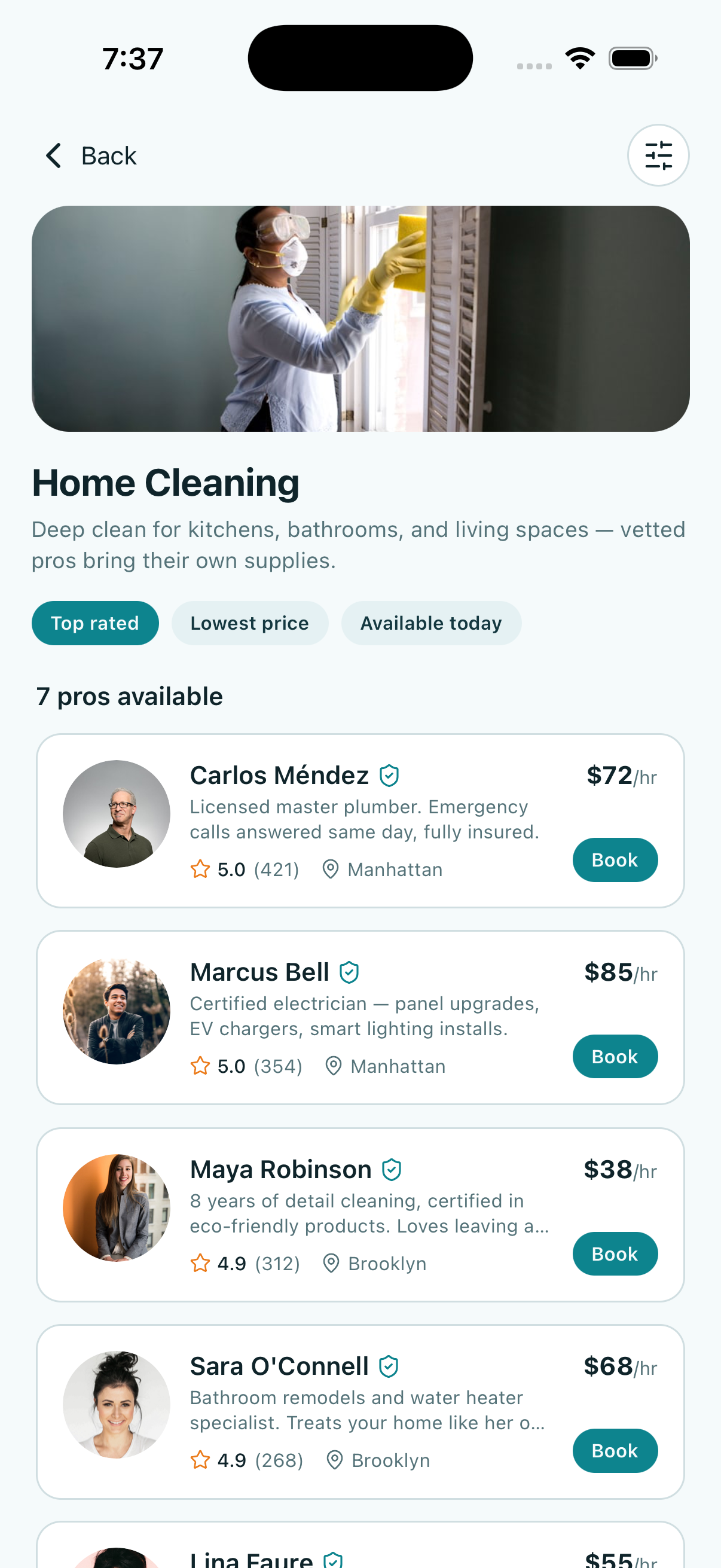Tap the Wi-Fi status icon
This screenshot has width=721, height=1568.
coord(580,59)
